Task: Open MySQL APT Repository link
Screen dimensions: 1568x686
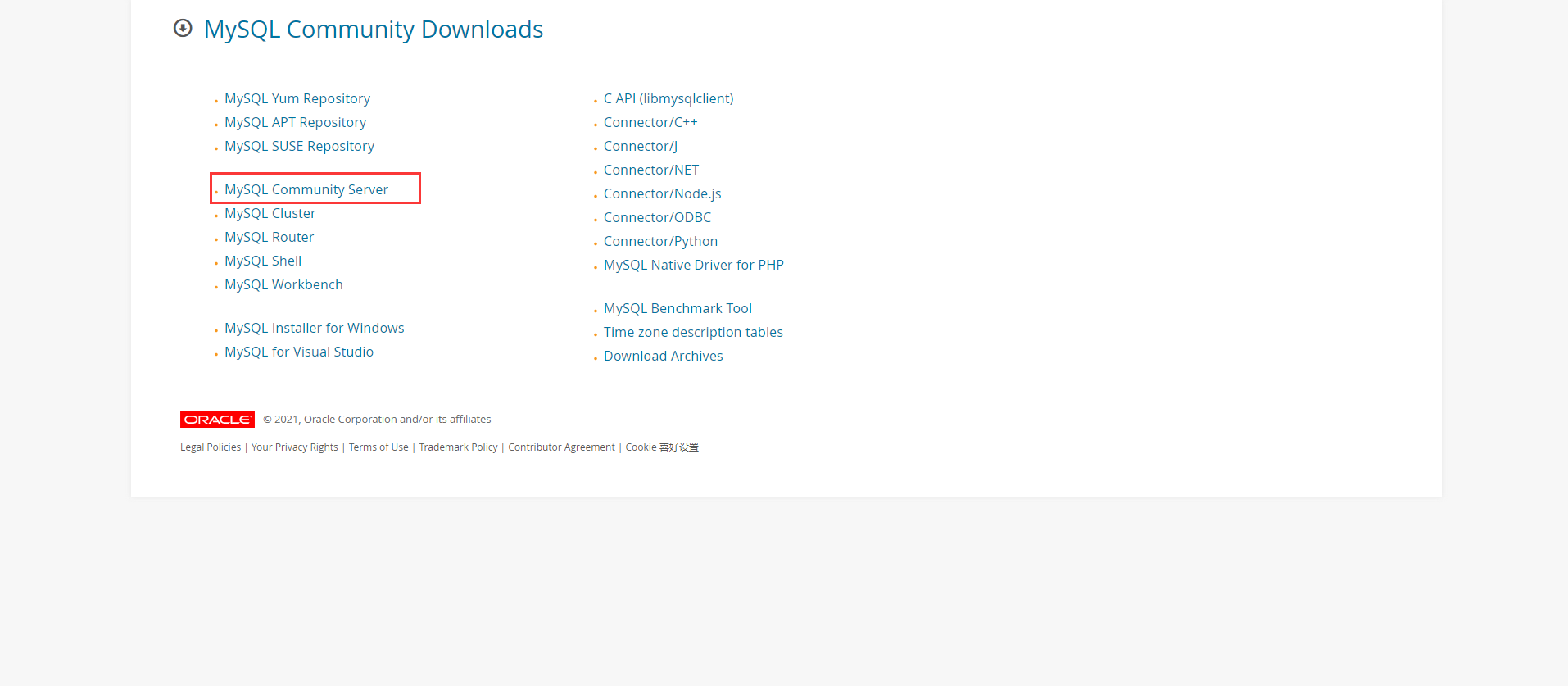Action: (x=295, y=122)
